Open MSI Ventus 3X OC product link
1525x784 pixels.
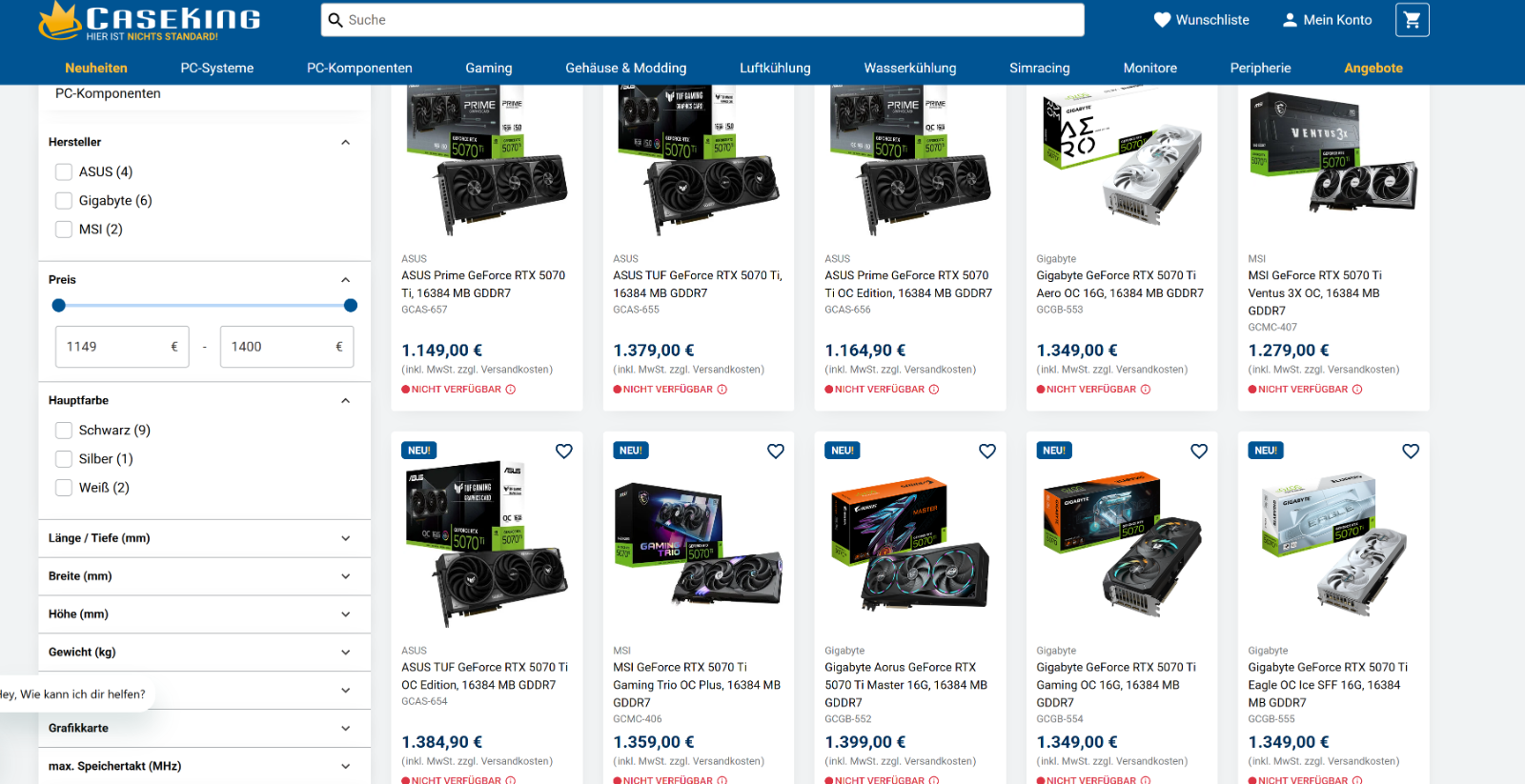click(1315, 292)
